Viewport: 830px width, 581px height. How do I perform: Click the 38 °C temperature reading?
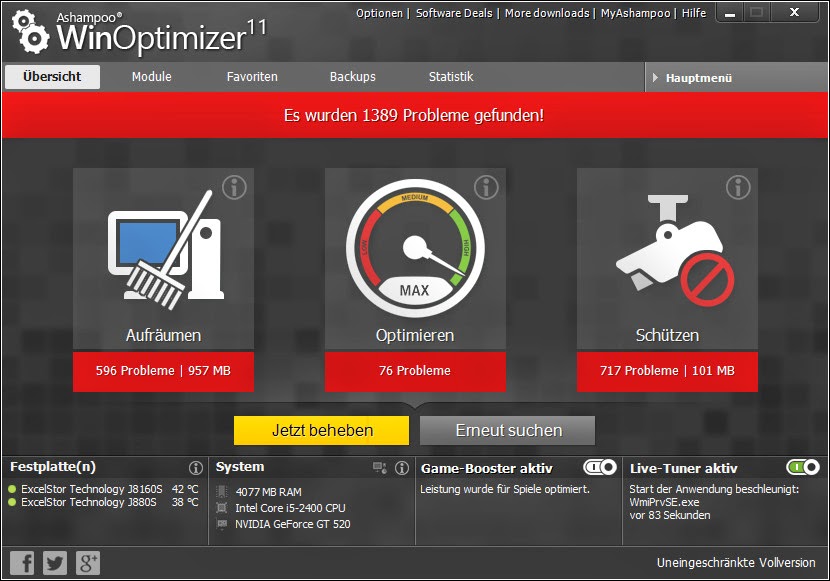point(185,502)
